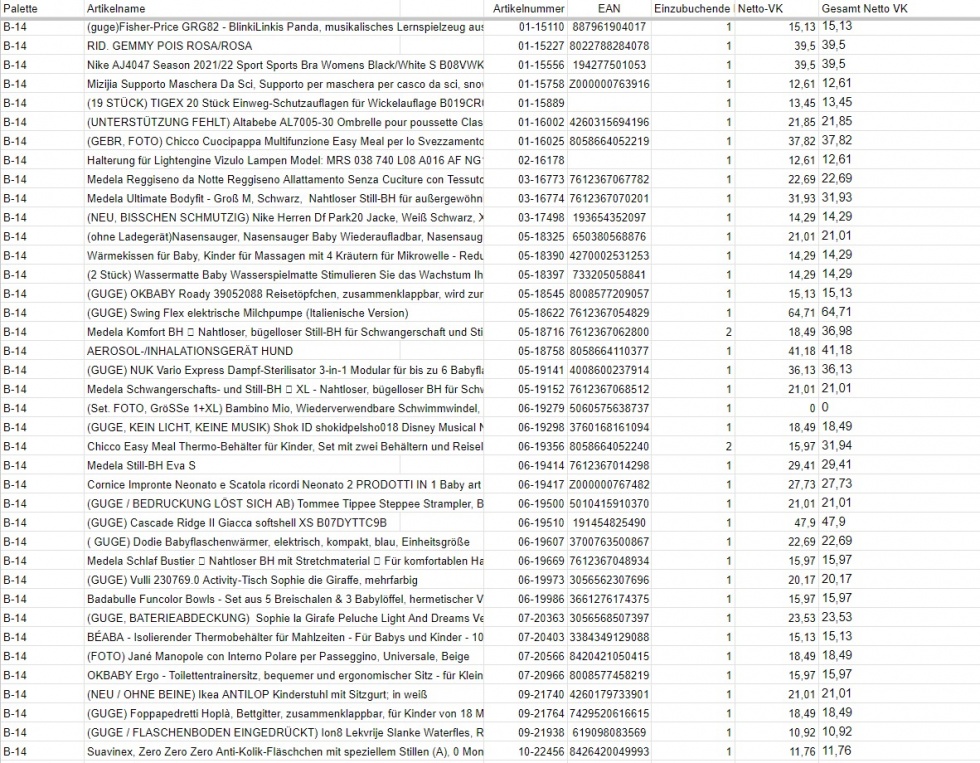Select the Nike Herren Df Park20 Jacke cell

click(x=284, y=217)
